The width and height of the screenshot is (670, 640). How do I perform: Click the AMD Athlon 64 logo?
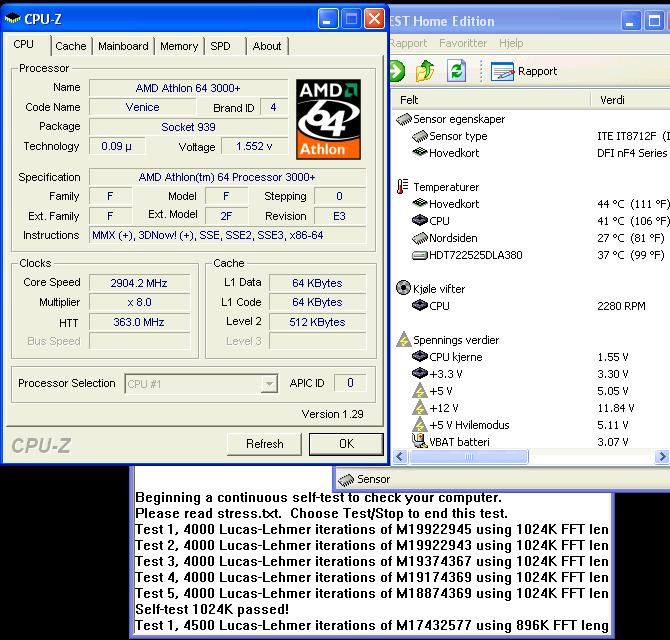(x=328, y=119)
